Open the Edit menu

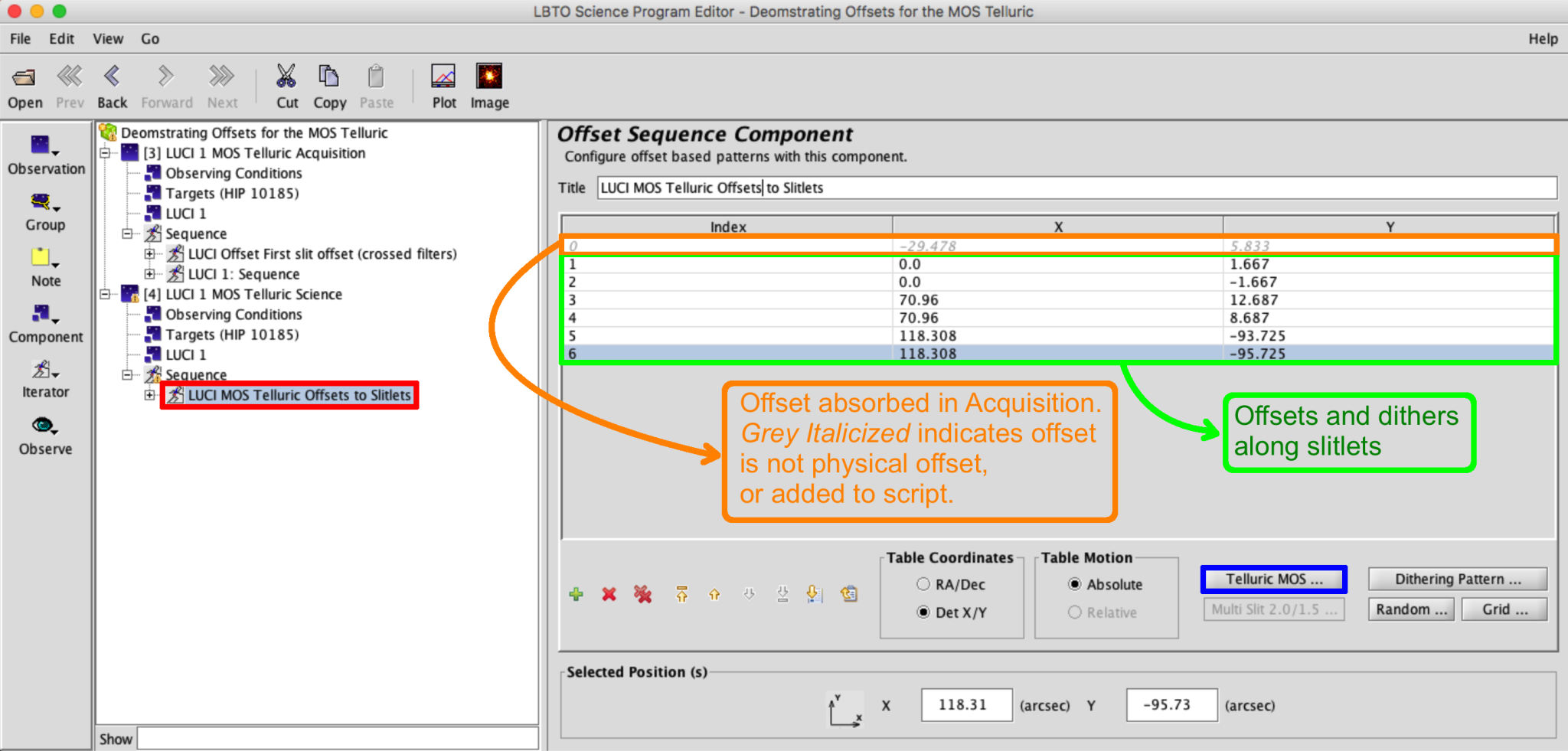pyautogui.click(x=61, y=39)
